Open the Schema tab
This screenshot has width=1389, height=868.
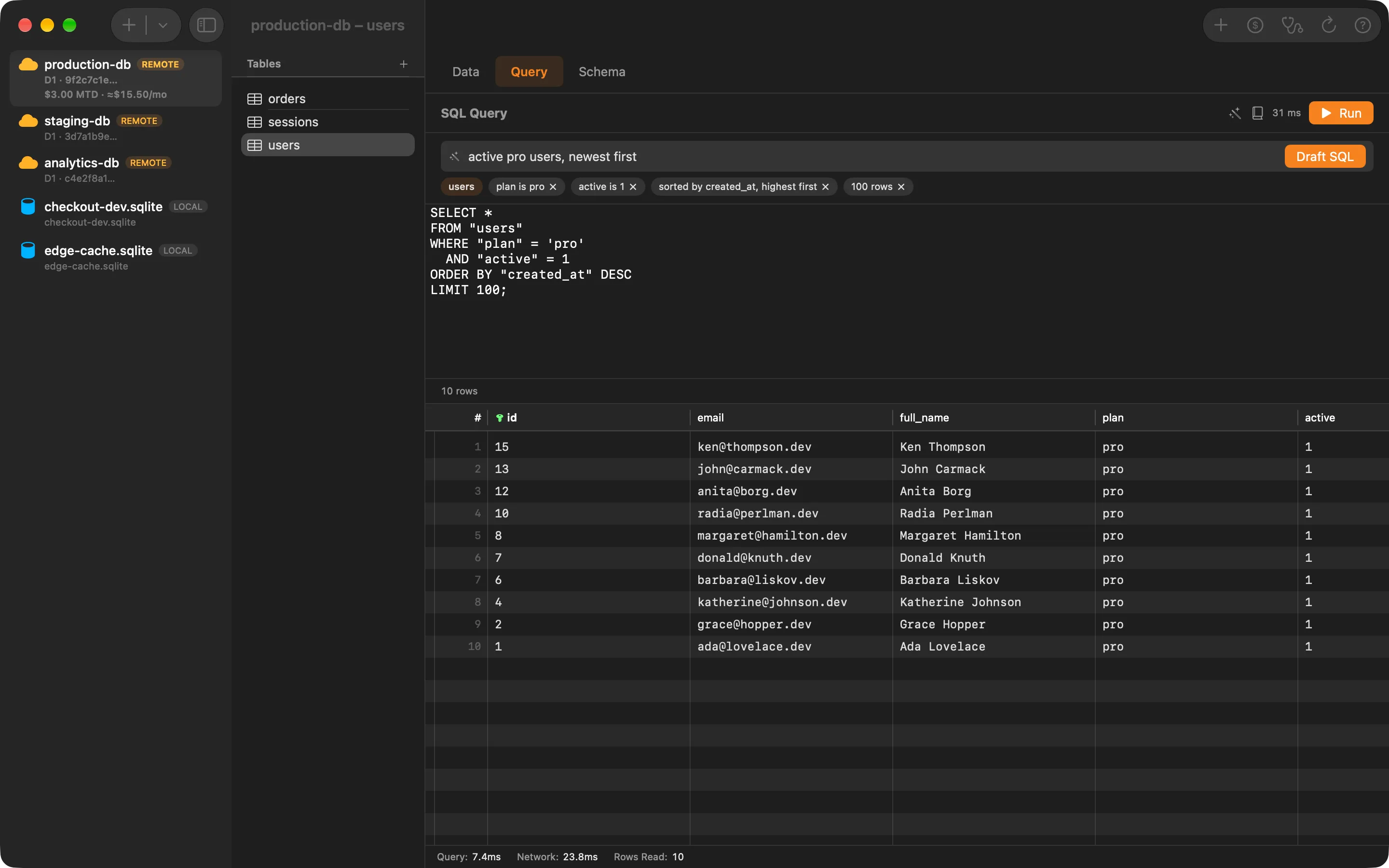[x=601, y=72]
